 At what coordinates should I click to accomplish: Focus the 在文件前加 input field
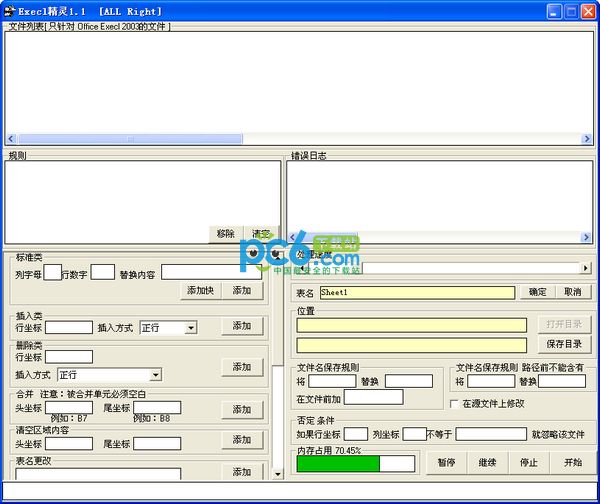pyautogui.click(x=373, y=397)
